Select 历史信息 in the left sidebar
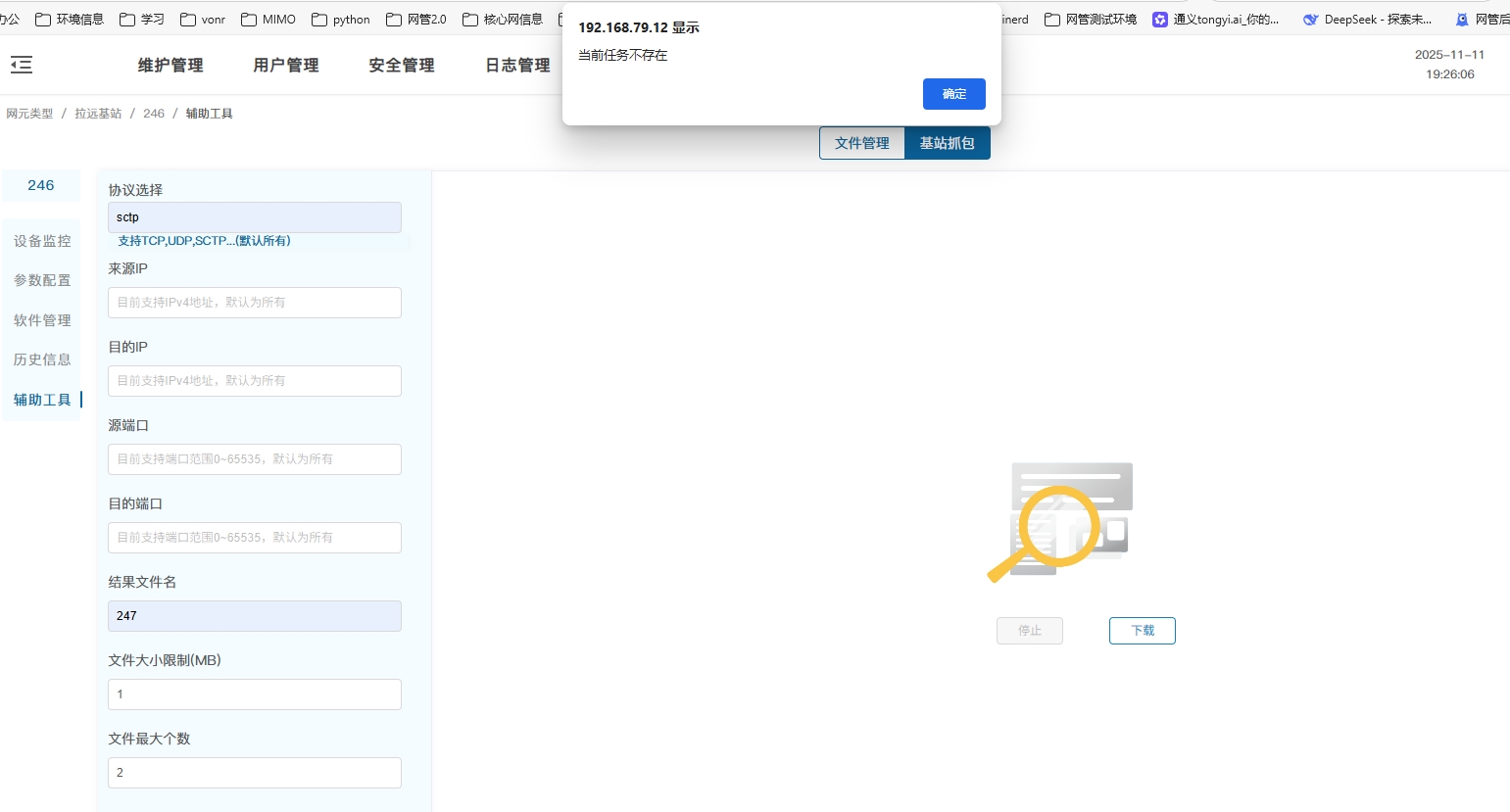This screenshot has width=1510, height=812. 42,359
